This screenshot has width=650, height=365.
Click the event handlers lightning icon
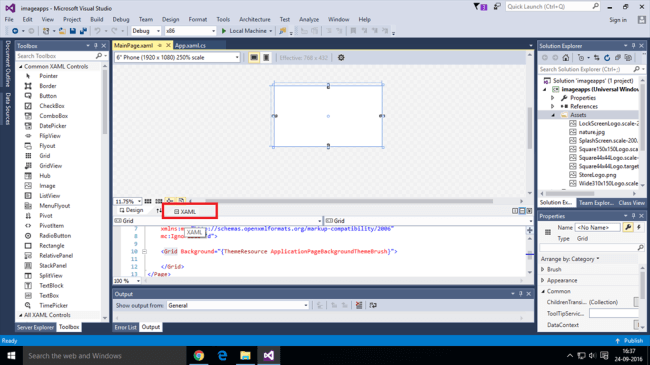tap(639, 227)
